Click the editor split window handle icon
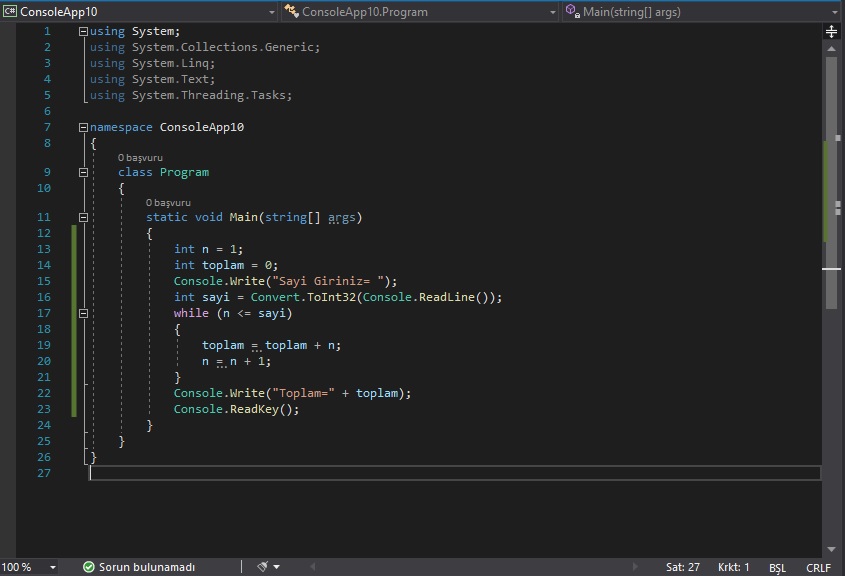 (x=832, y=32)
